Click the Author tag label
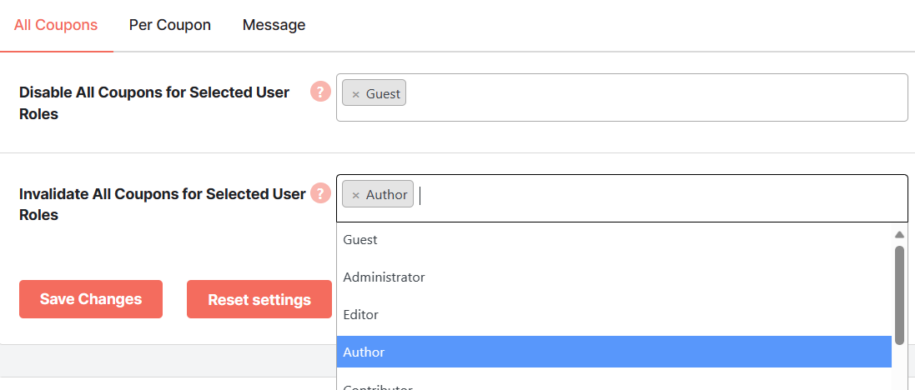 [386, 195]
